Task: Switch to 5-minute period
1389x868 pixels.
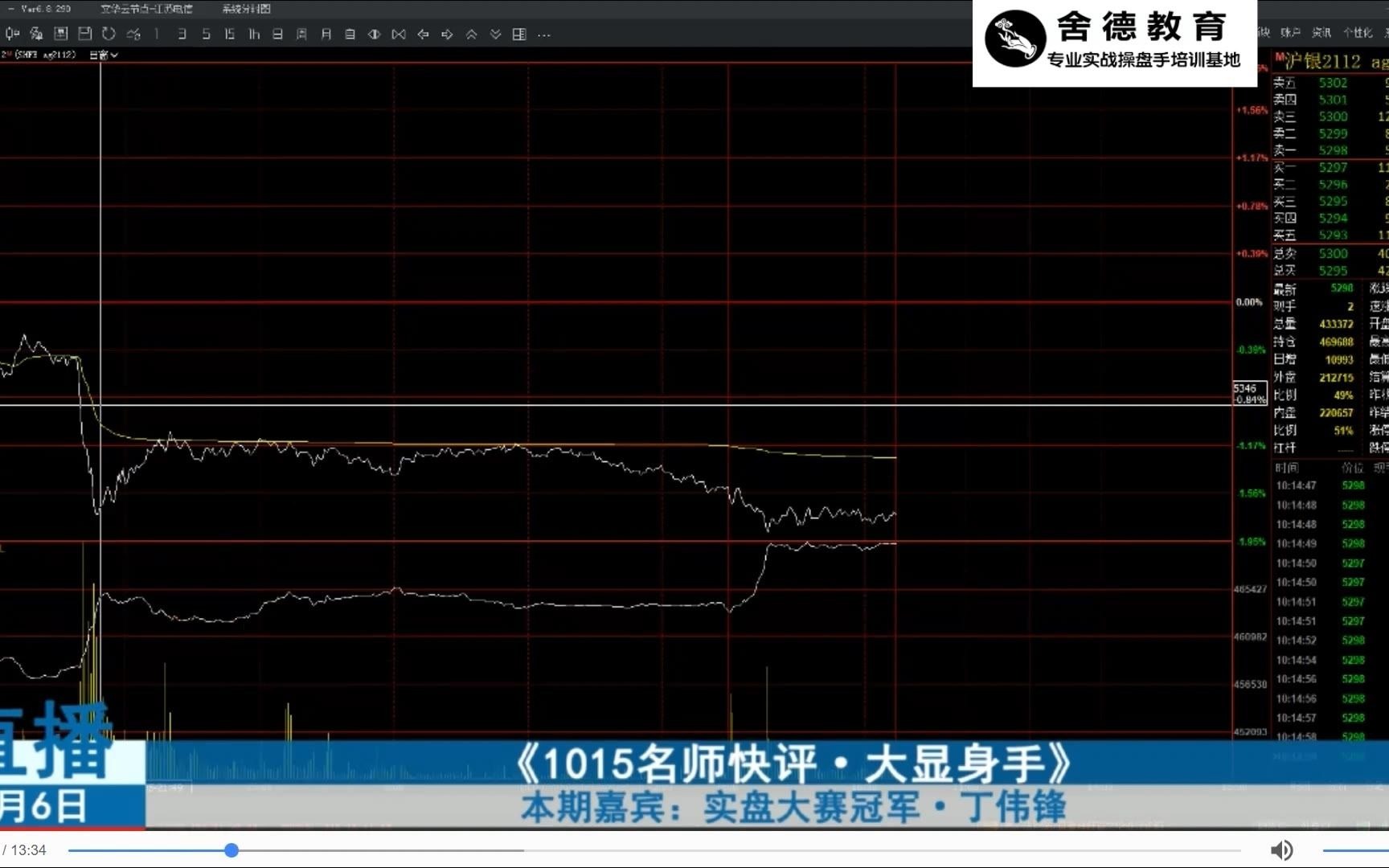Action: point(206,34)
